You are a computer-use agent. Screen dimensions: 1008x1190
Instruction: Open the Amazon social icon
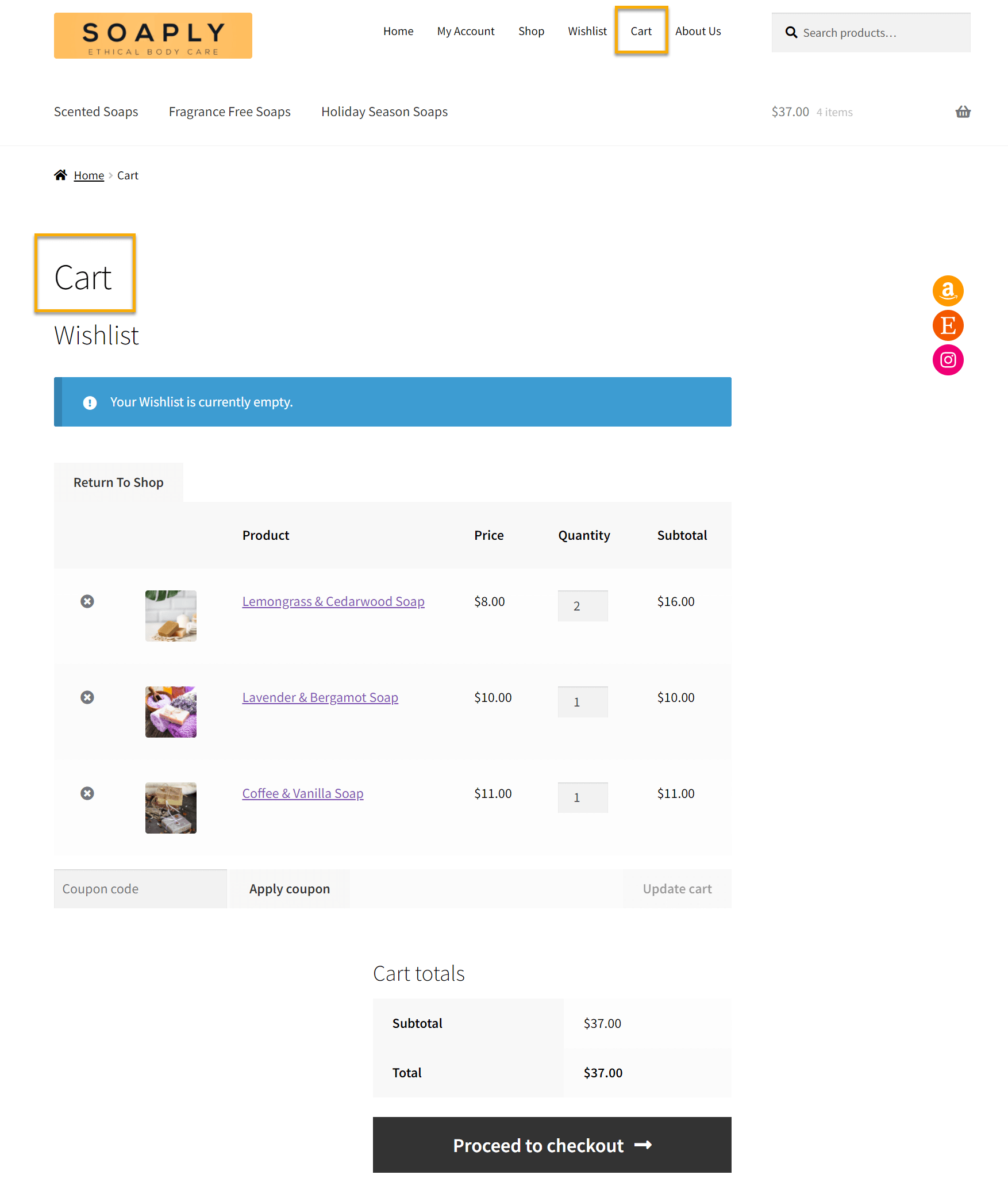click(x=948, y=290)
